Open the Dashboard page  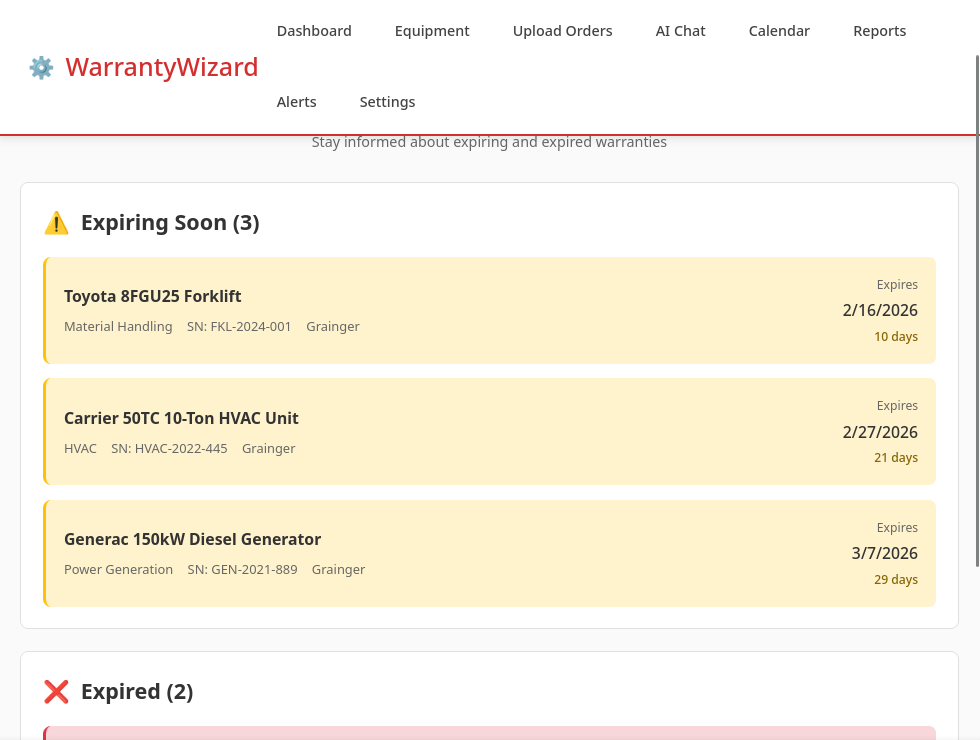pyautogui.click(x=314, y=31)
